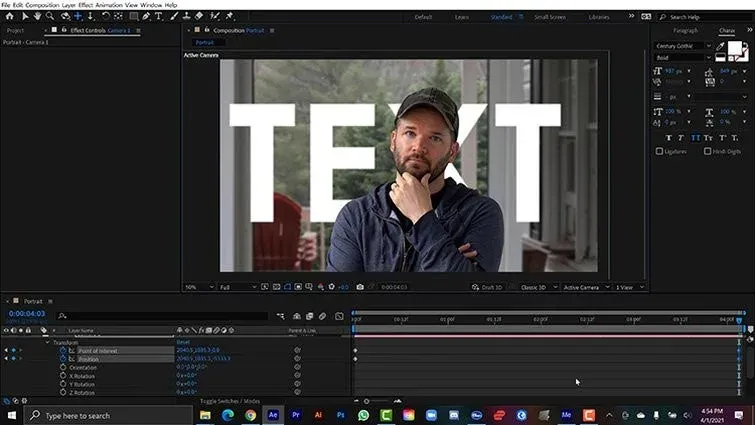755x425 pixels.
Task: Toggle All Caps text style
Action: [695, 138]
